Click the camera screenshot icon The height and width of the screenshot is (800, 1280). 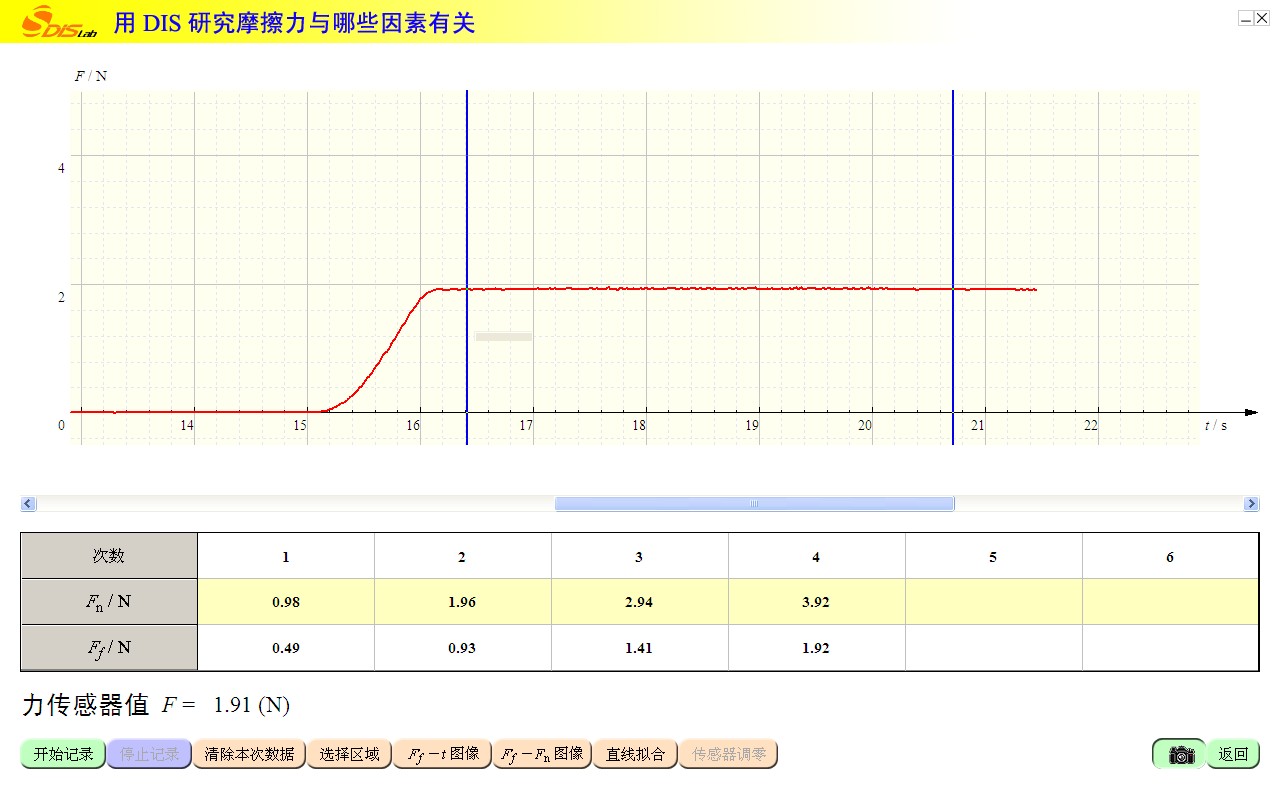coord(1180,754)
